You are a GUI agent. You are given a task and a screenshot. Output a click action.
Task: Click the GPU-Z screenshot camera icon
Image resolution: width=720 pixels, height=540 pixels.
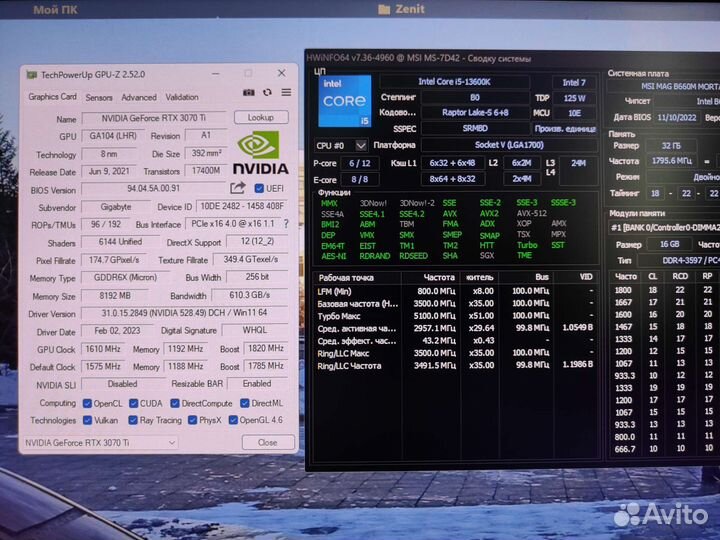click(249, 93)
